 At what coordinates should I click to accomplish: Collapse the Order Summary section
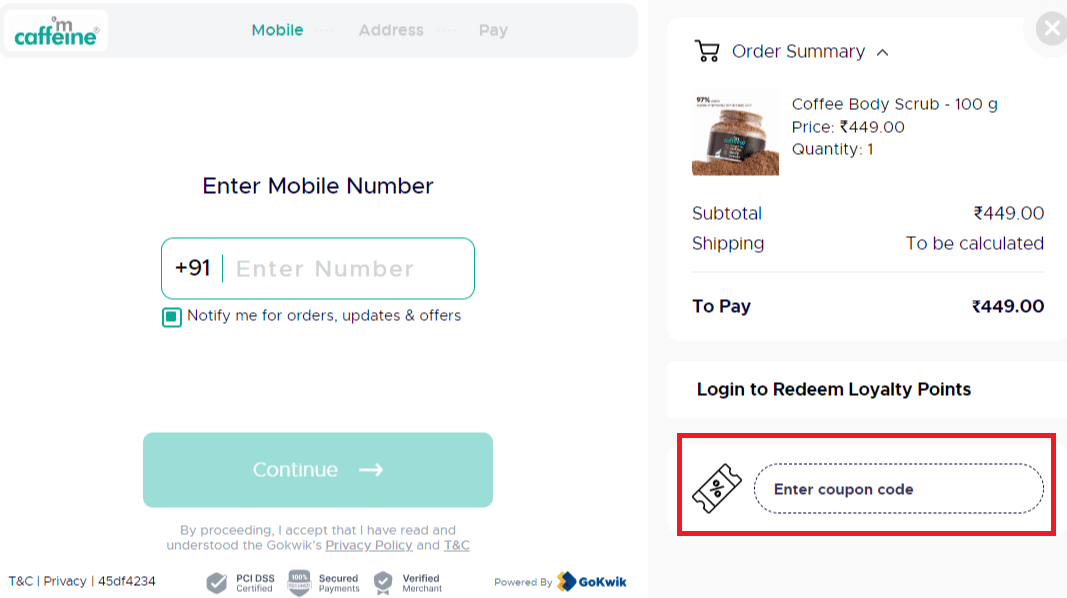pos(882,52)
